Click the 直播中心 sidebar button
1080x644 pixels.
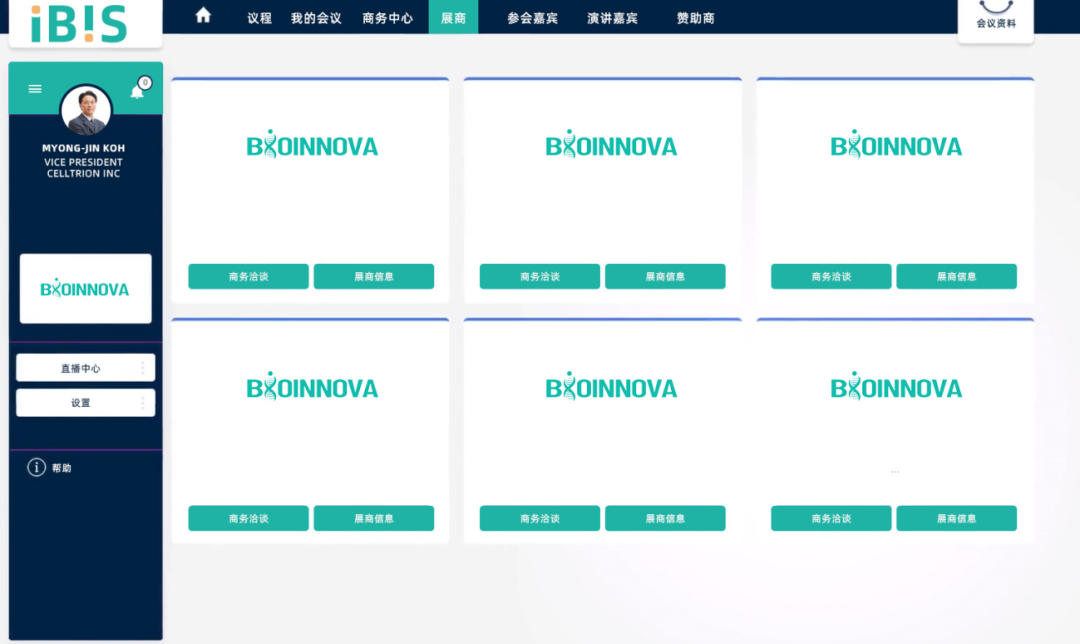(85, 368)
